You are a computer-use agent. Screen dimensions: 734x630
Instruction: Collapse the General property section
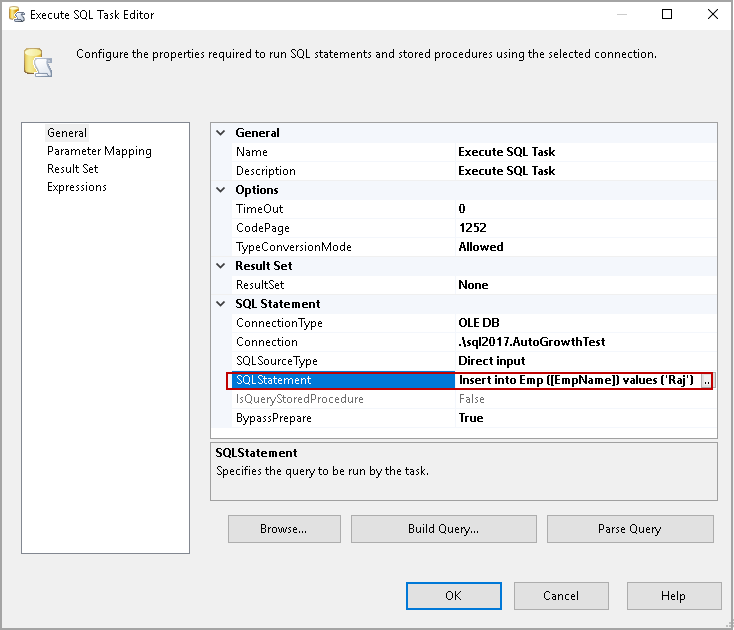click(220, 133)
